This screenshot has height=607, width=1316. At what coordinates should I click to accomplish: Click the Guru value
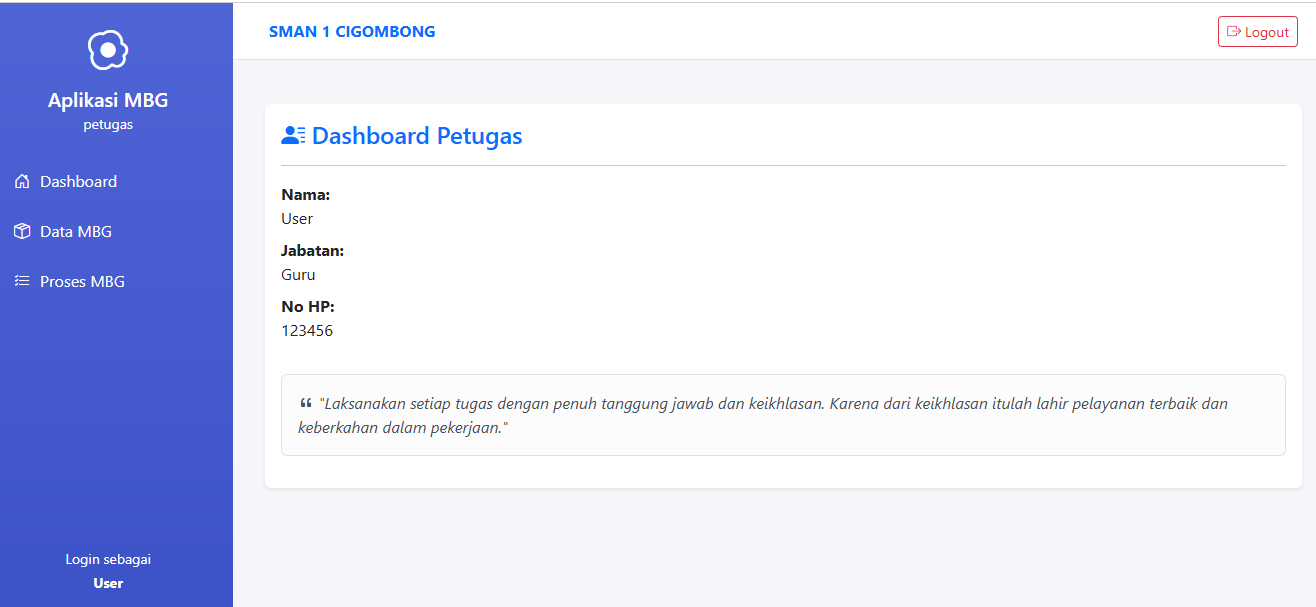(298, 275)
